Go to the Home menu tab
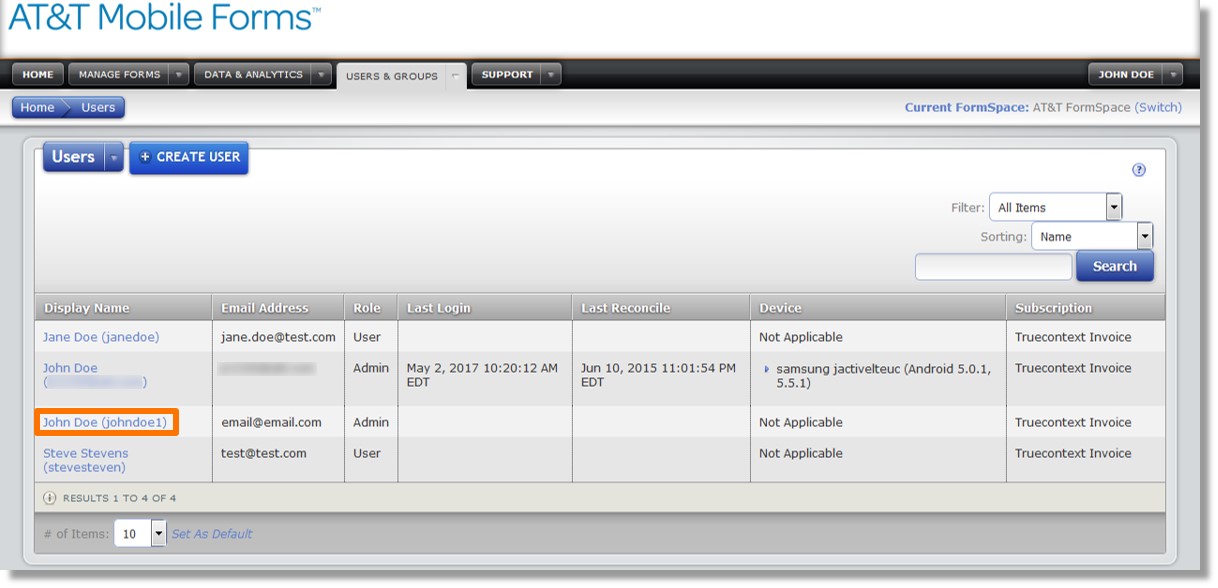1218x588 pixels. click(x=38, y=74)
